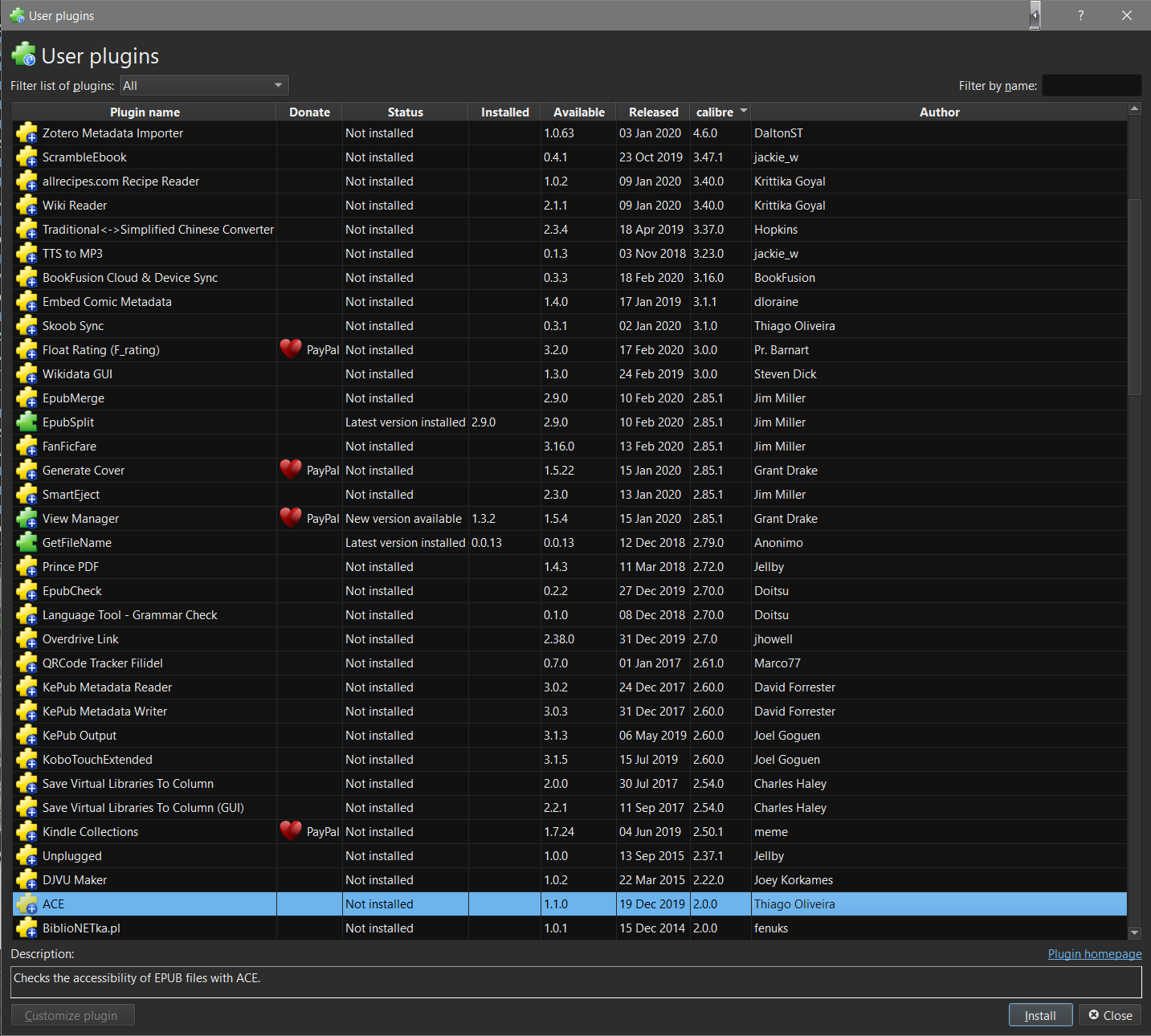Click the 'New version available' status cell
This screenshot has height=1036, width=1151.
[403, 519]
